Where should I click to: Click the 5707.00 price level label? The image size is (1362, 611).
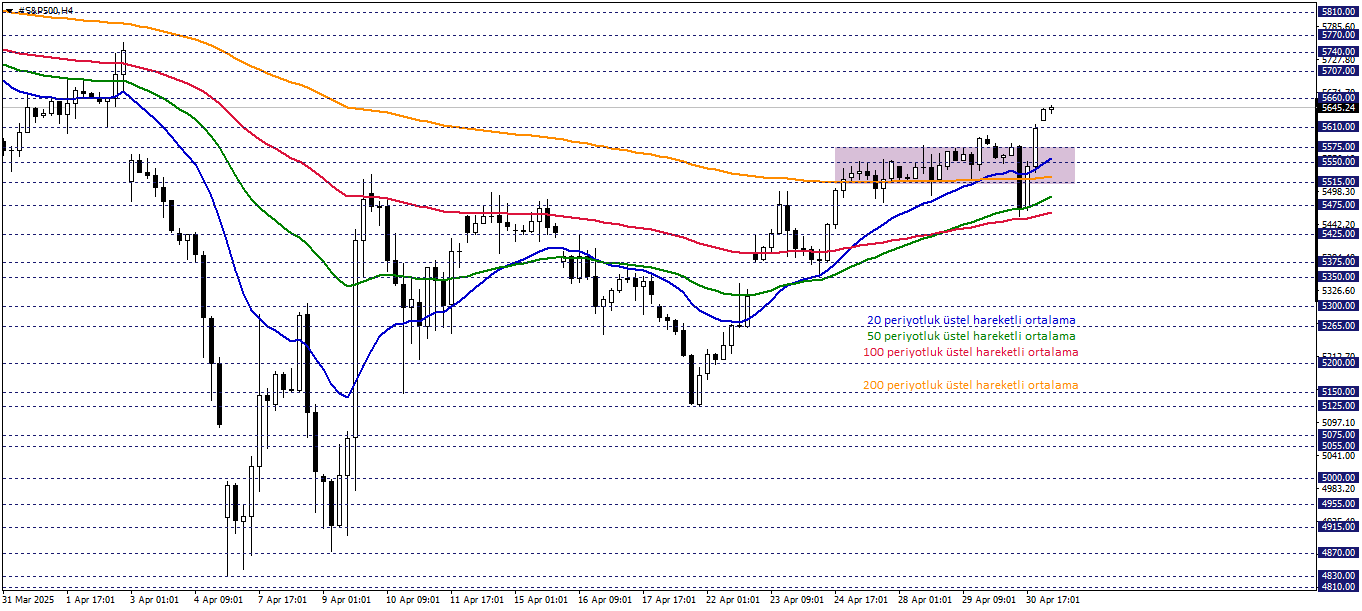(1338, 71)
